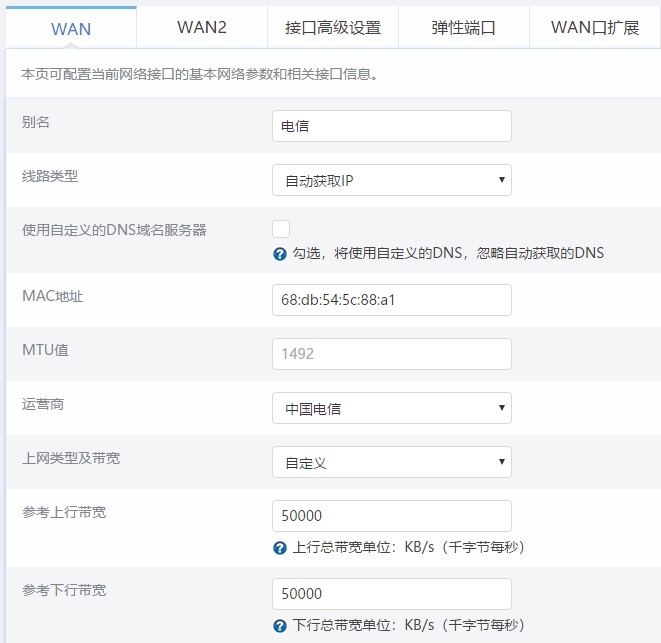Click the 上行总带宽单位 hint text
The image size is (661, 643).
[408, 547]
